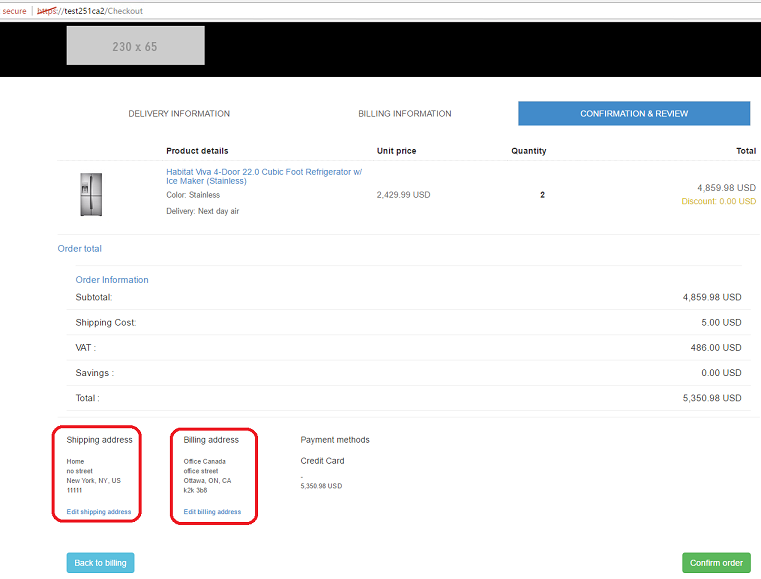Click the Discount 0.00 USD text
The image size is (761, 579).
coord(718,202)
